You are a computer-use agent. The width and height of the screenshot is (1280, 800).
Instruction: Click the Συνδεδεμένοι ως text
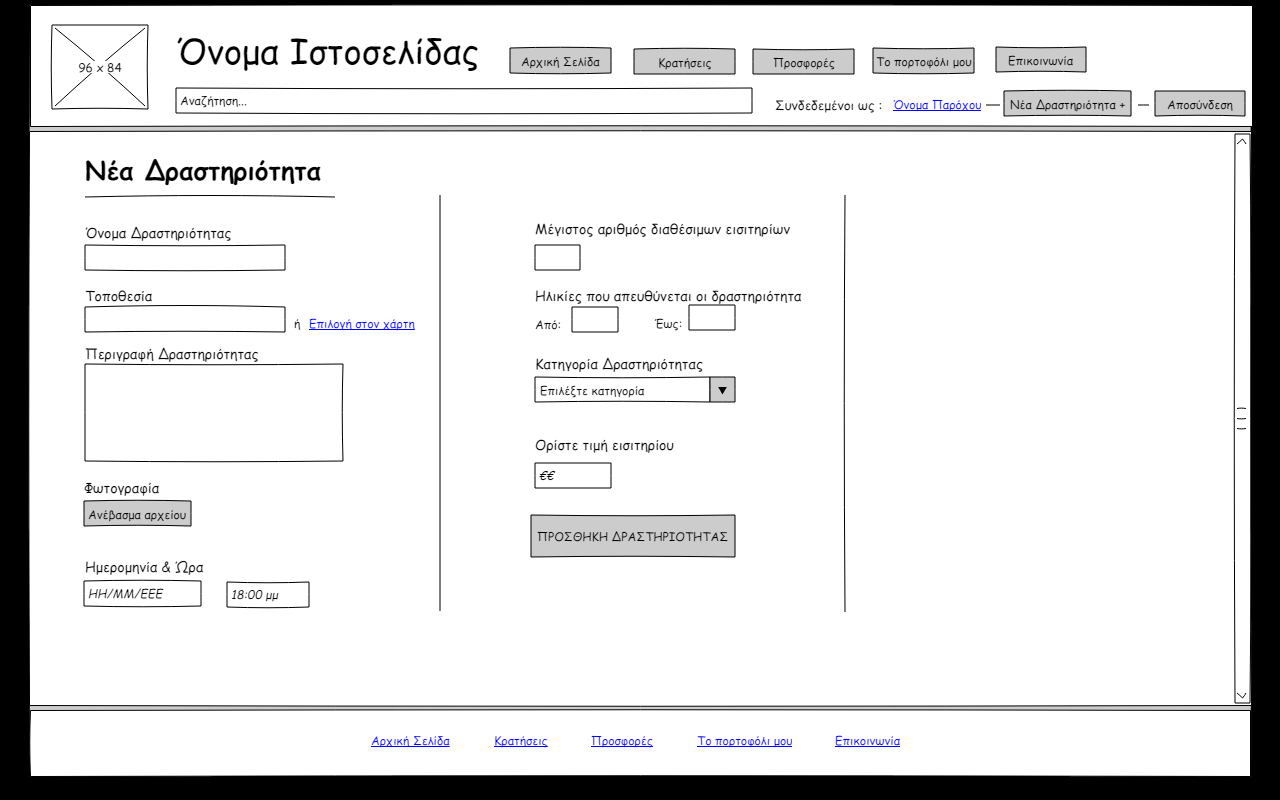click(x=829, y=105)
